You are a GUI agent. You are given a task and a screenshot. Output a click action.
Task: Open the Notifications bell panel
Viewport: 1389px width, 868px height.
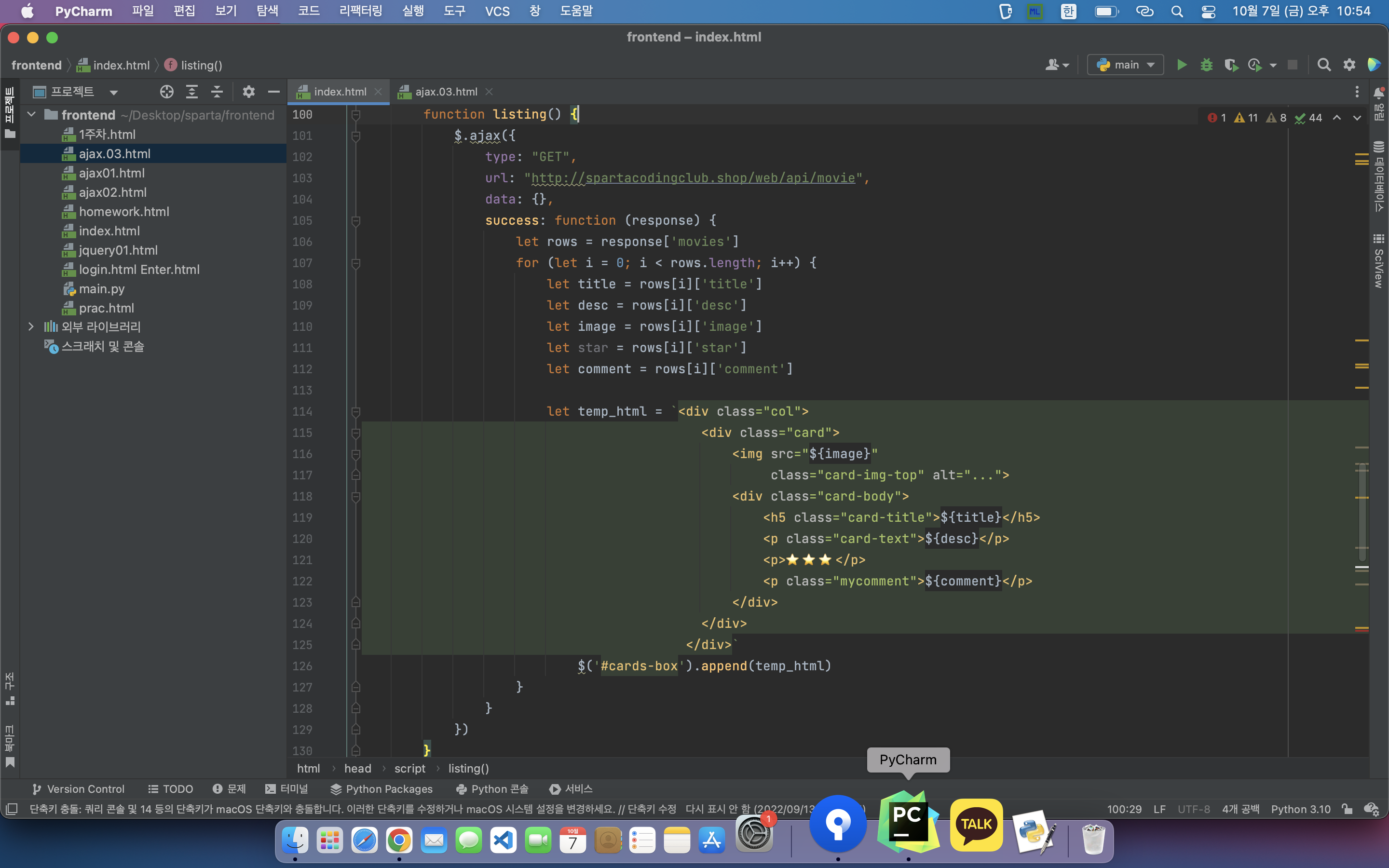click(1379, 103)
